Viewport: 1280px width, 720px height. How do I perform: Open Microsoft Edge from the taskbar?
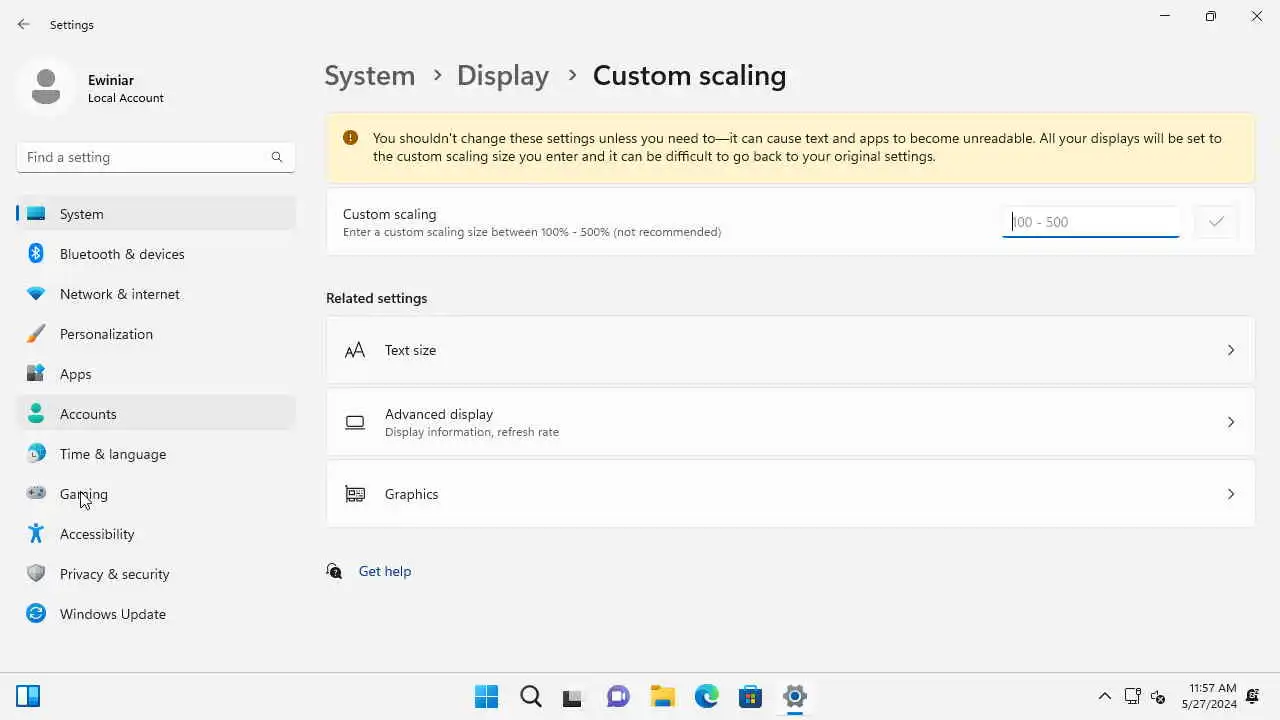point(706,696)
